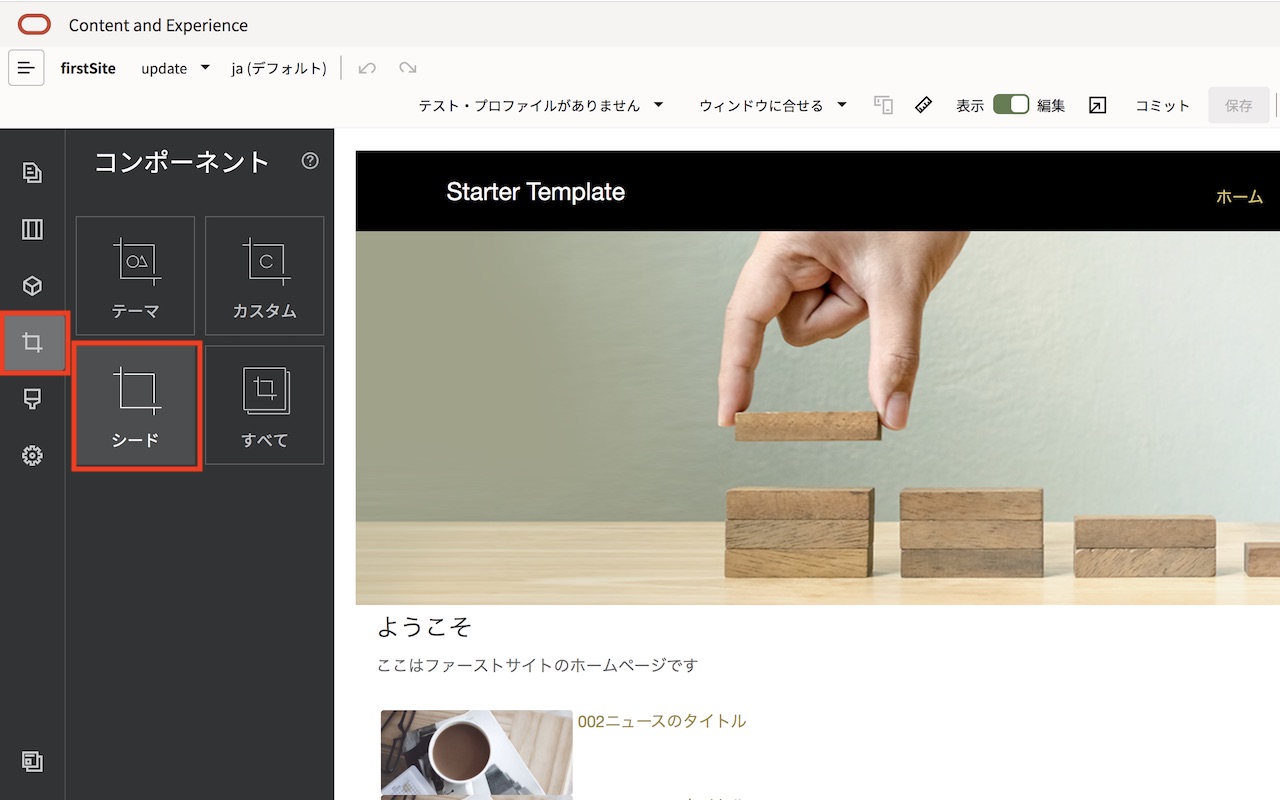Open the content panel from the sidebar

[33, 285]
